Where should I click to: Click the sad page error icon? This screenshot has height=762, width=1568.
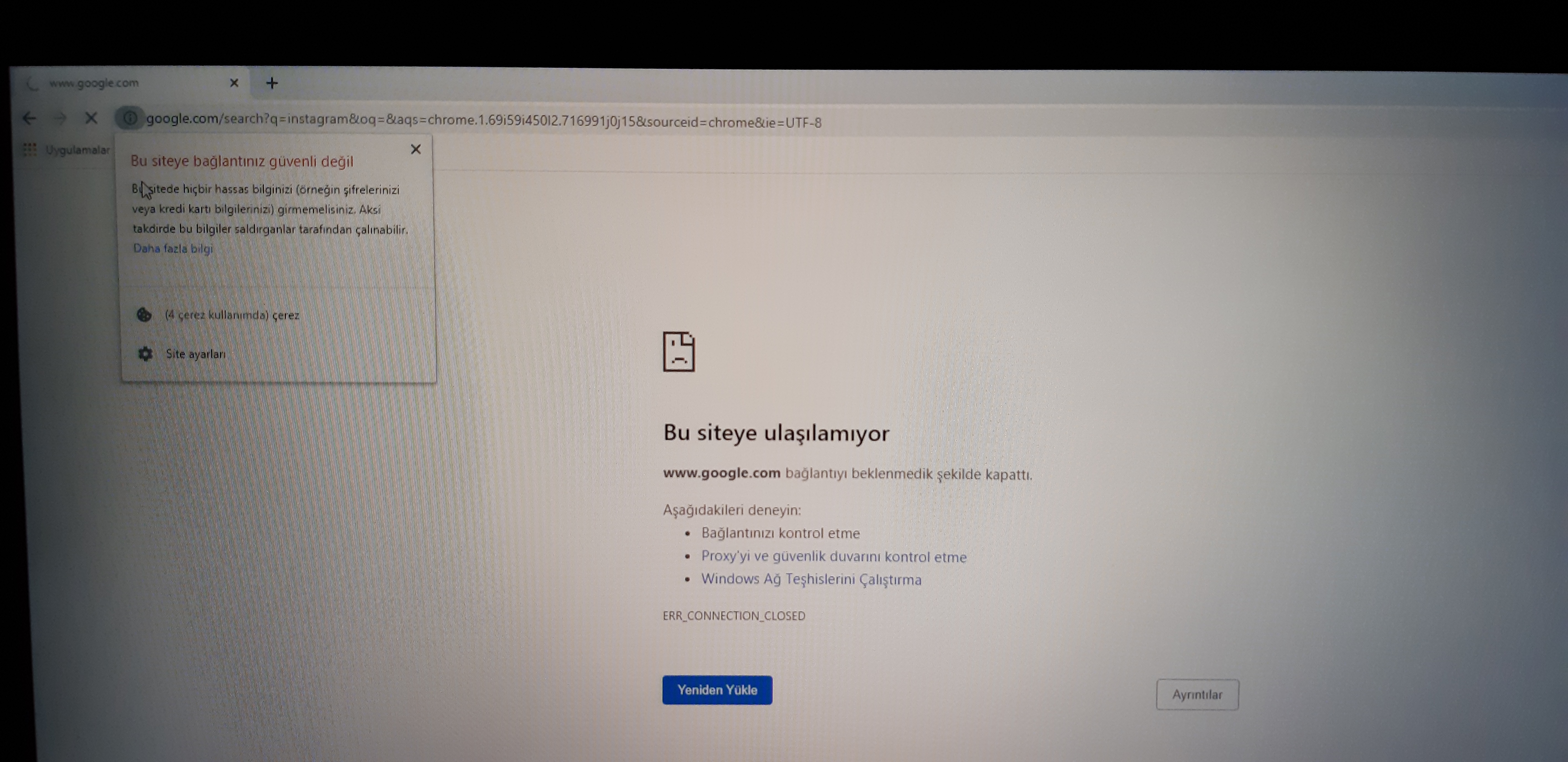tap(679, 352)
